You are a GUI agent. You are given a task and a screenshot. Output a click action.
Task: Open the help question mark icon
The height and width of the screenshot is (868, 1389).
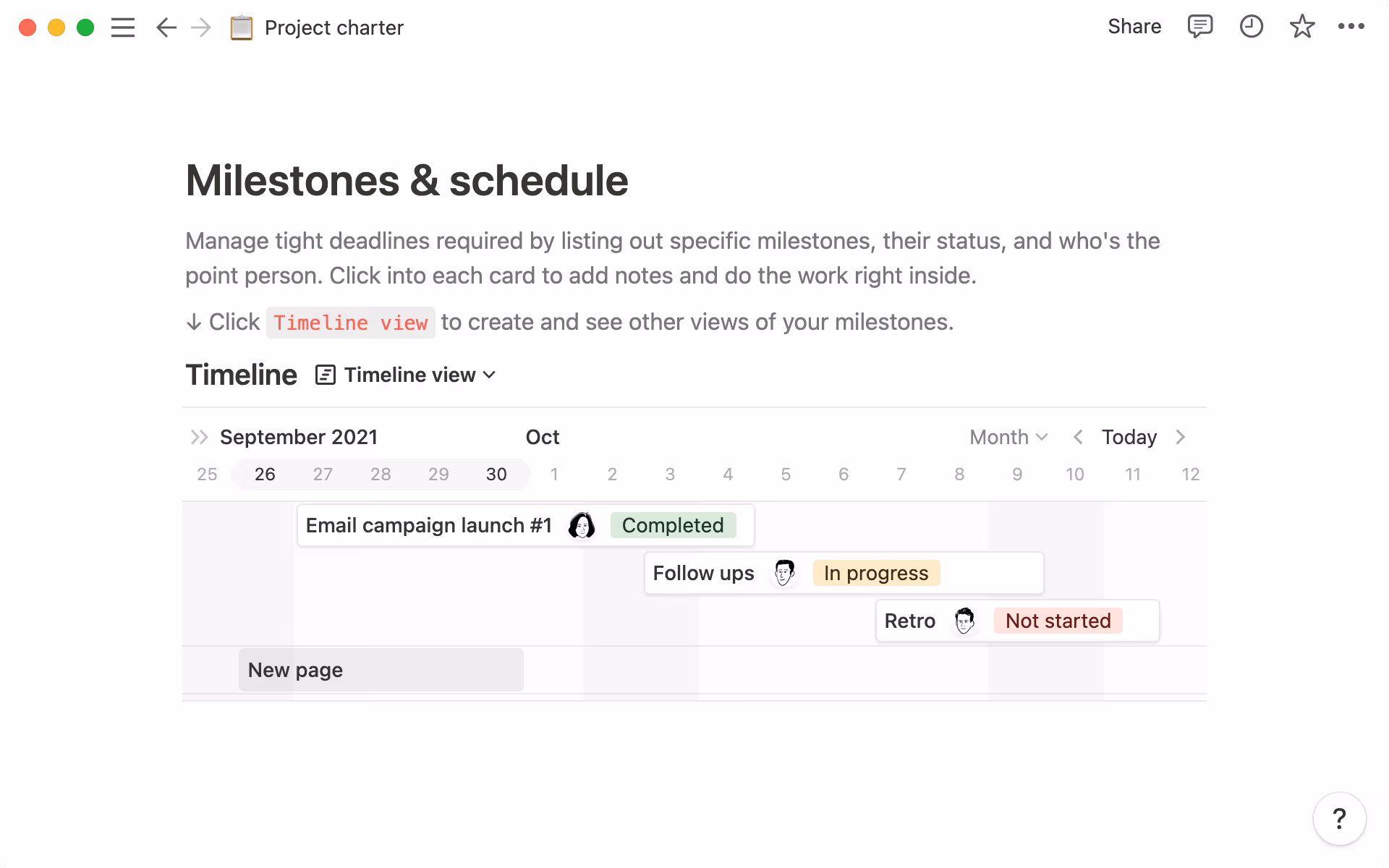(1339, 818)
